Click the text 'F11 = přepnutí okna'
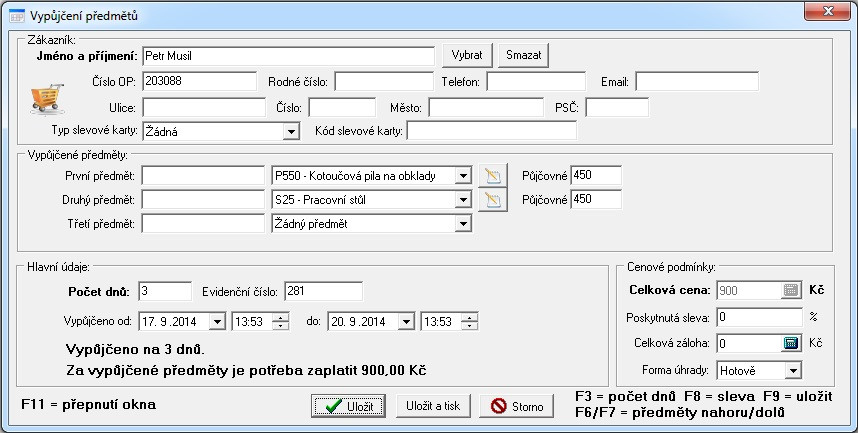The height and width of the screenshot is (433, 858). [89, 405]
